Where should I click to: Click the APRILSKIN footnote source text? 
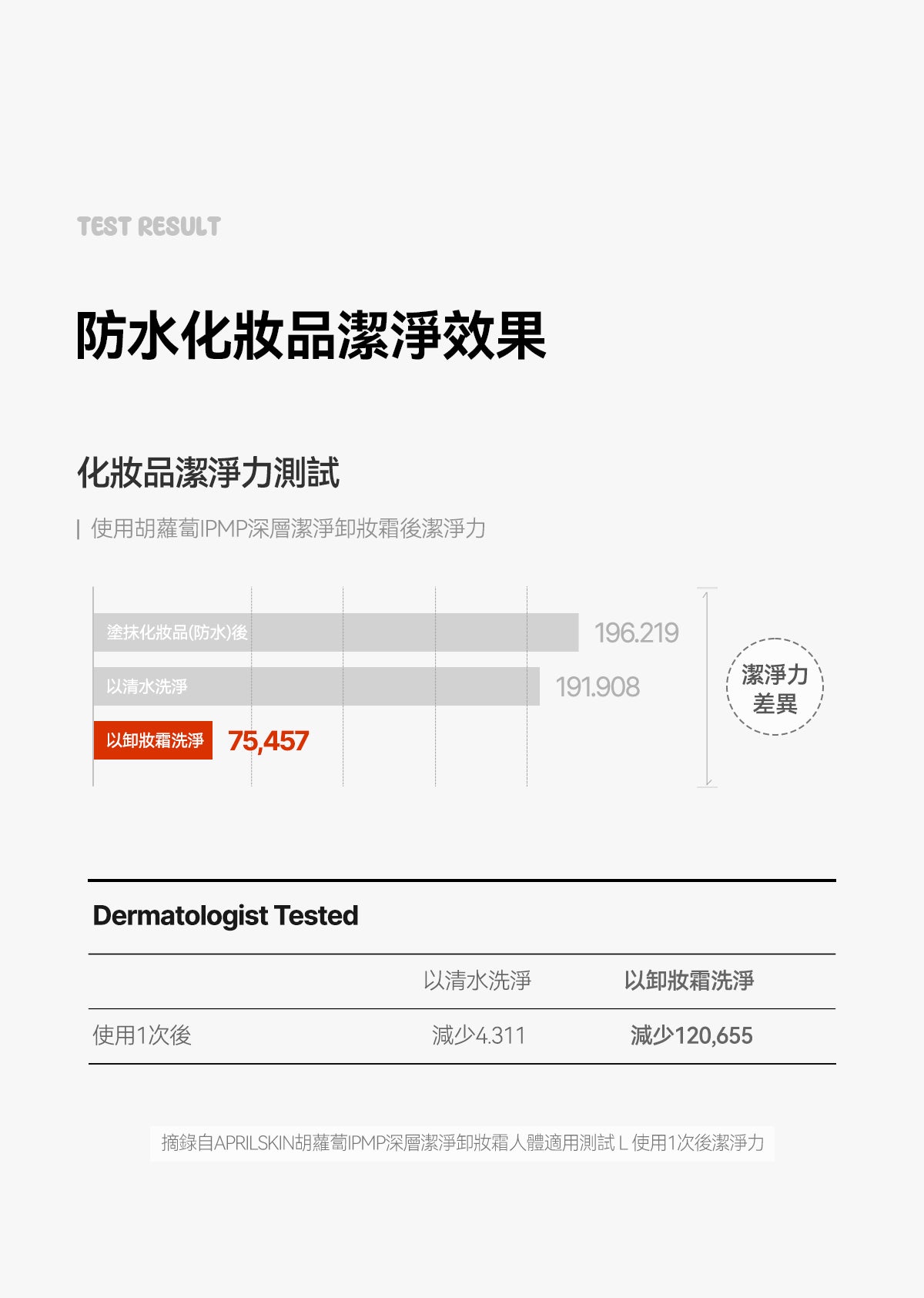[x=462, y=1142]
